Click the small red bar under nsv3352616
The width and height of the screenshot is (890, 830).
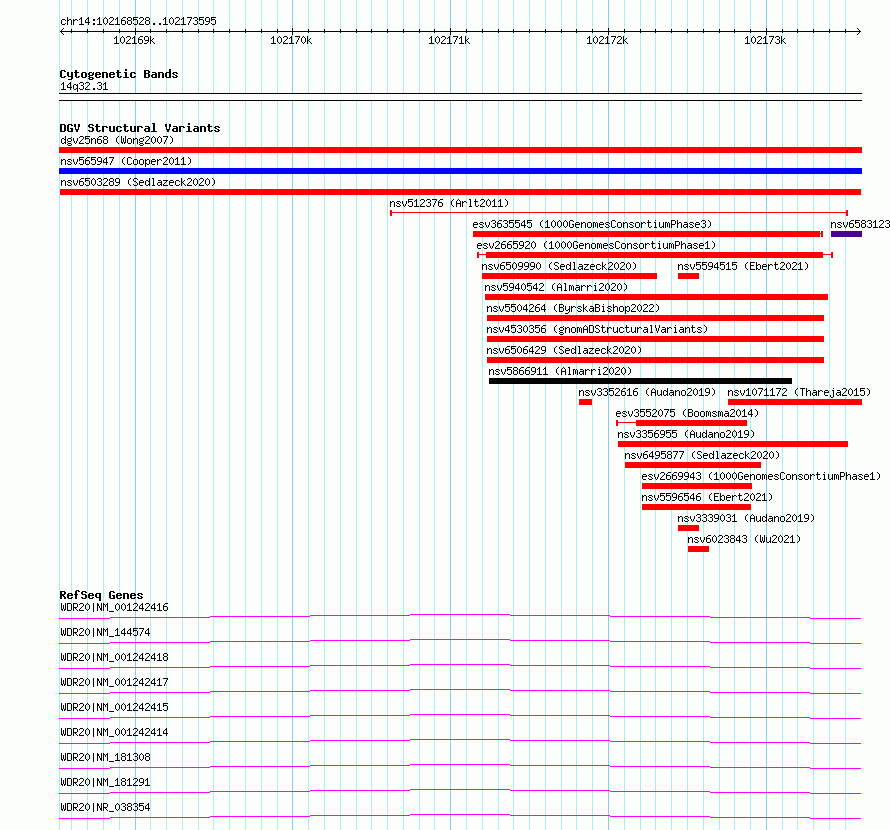[x=585, y=402]
